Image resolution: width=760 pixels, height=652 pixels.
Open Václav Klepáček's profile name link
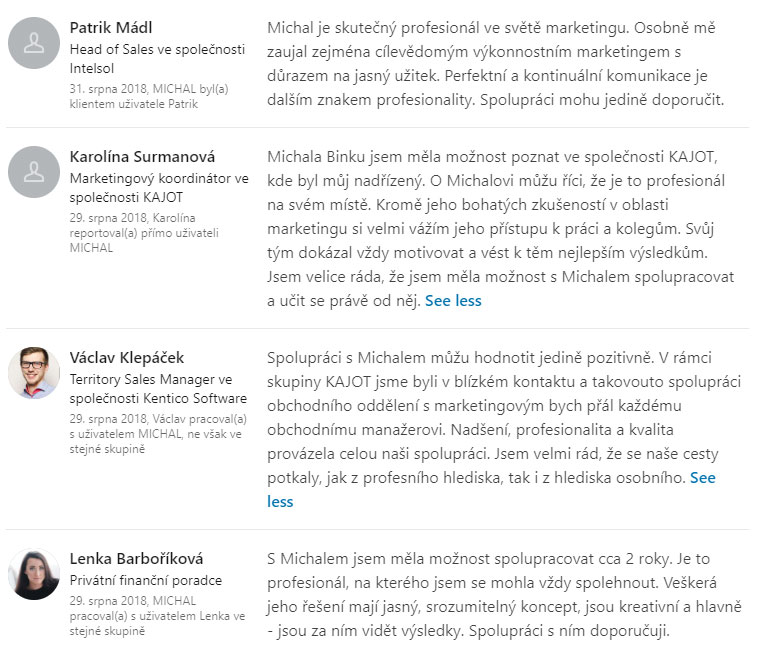point(127,358)
